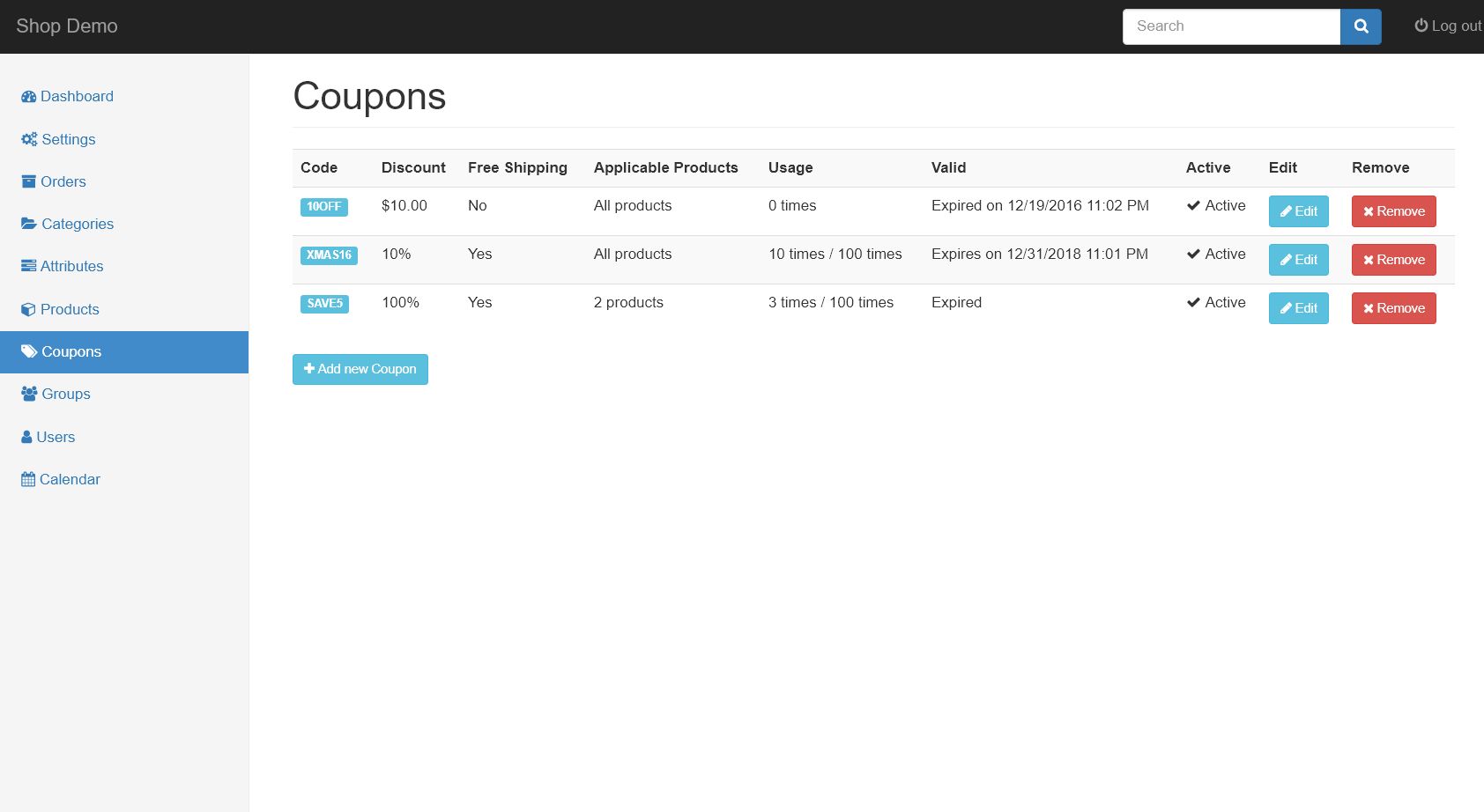Remove the SAVE5 coupon
Viewport: 1484px width, 812px height.
(x=1393, y=308)
